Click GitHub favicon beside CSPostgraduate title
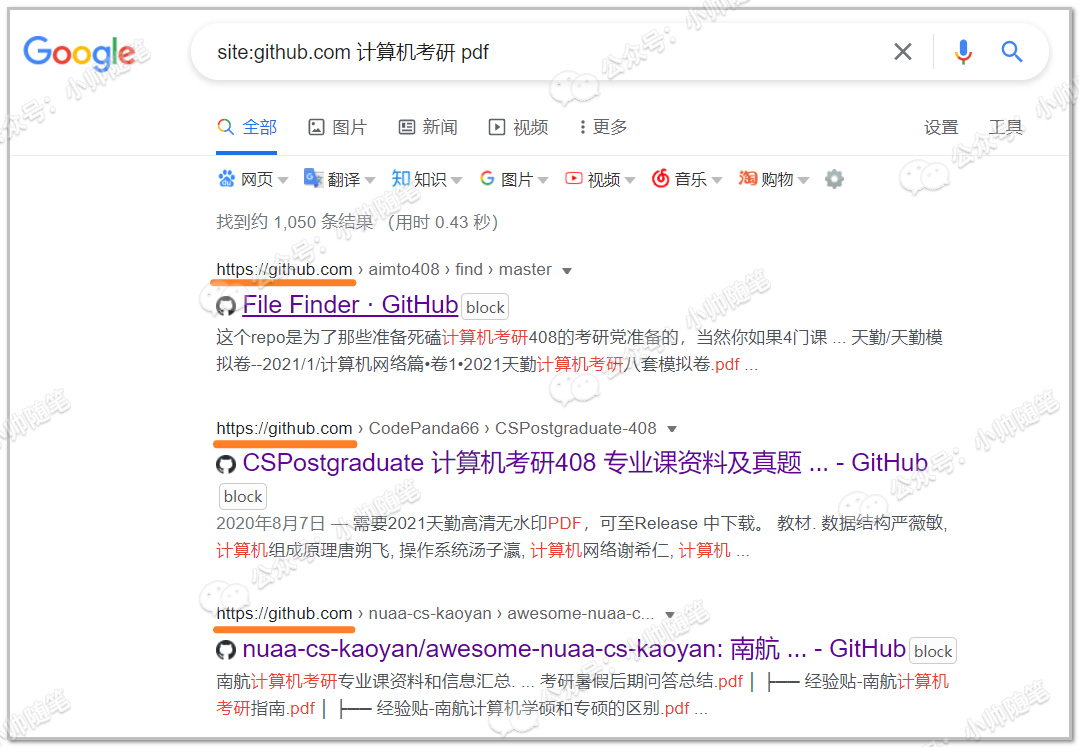The height and width of the screenshot is (747, 1079). click(226, 464)
